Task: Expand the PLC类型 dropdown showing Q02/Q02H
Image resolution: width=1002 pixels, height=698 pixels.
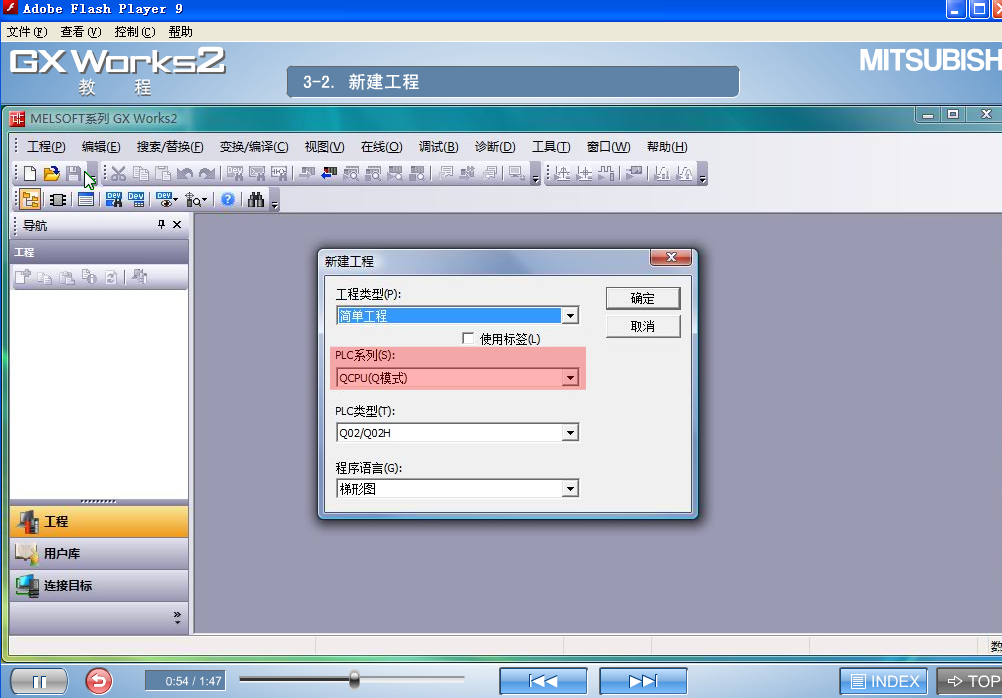Action: coord(570,432)
